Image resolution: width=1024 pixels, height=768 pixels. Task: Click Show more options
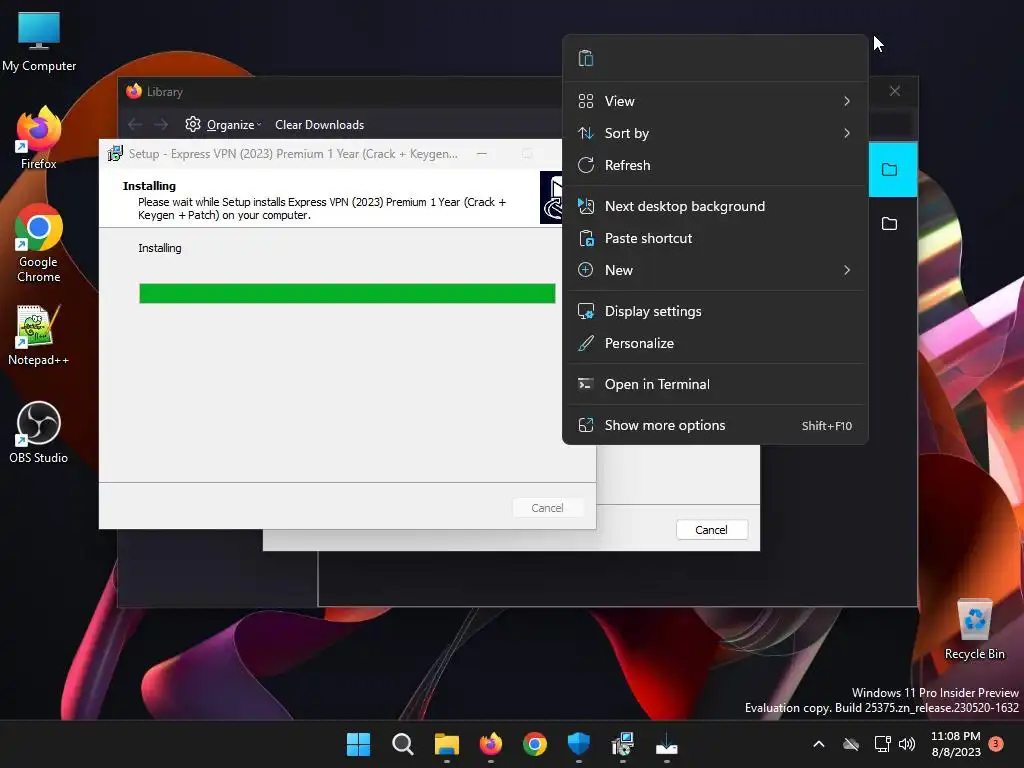tap(715, 426)
